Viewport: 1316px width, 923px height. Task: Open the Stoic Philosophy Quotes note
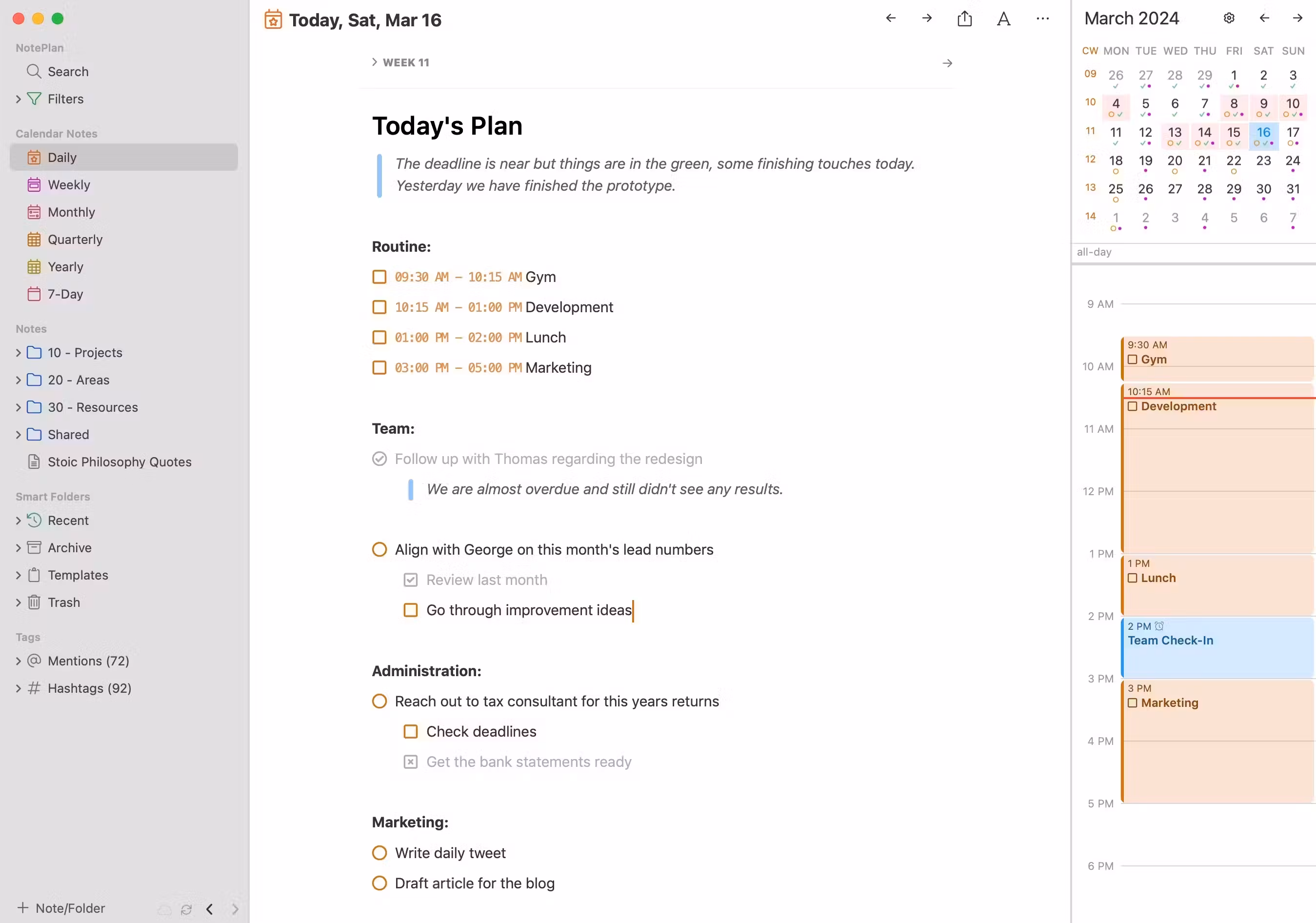click(x=120, y=461)
